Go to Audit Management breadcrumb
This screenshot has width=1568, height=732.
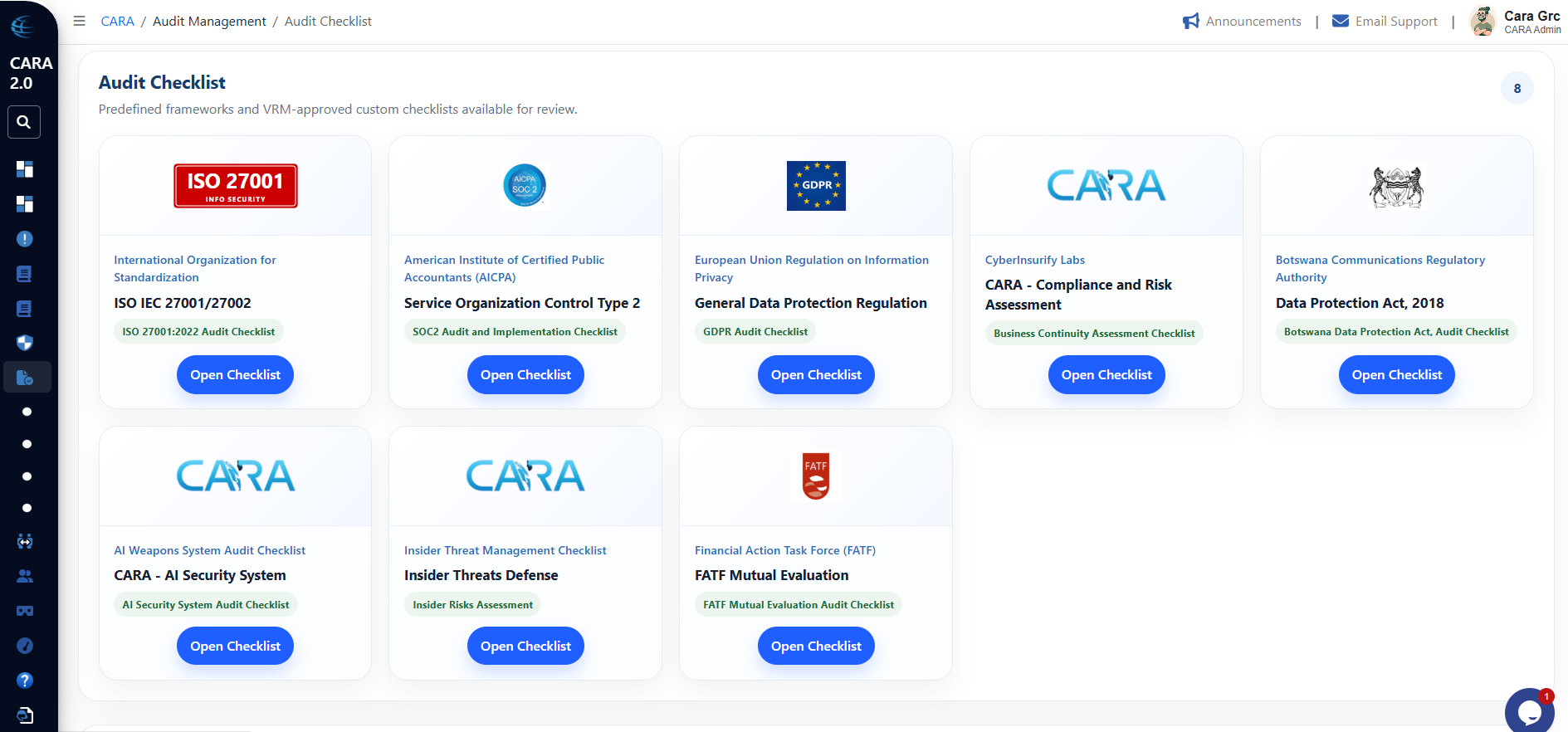point(209,21)
